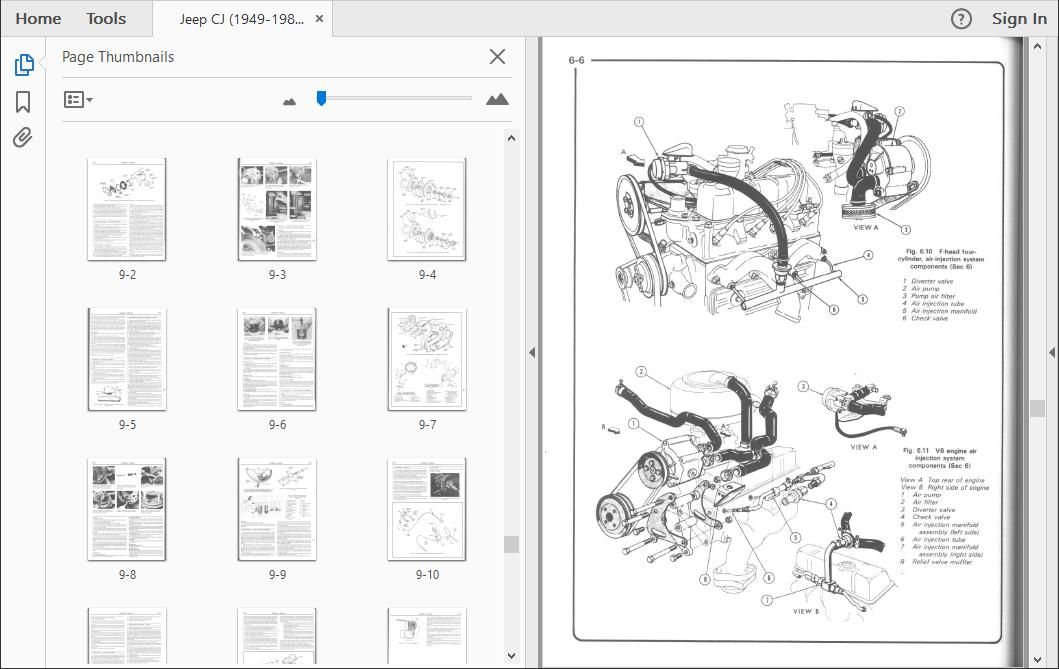Select page thumbnail 9-2
This screenshot has height=669, width=1059.
coord(127,209)
